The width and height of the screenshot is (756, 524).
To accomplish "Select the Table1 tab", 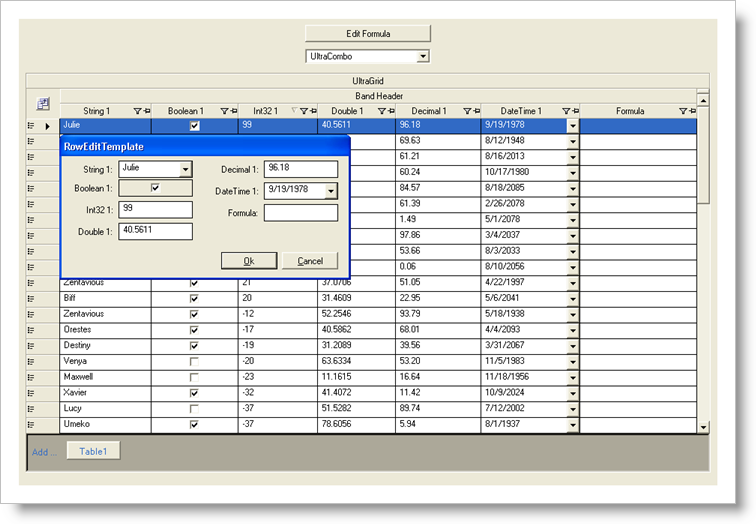I will point(93,451).
